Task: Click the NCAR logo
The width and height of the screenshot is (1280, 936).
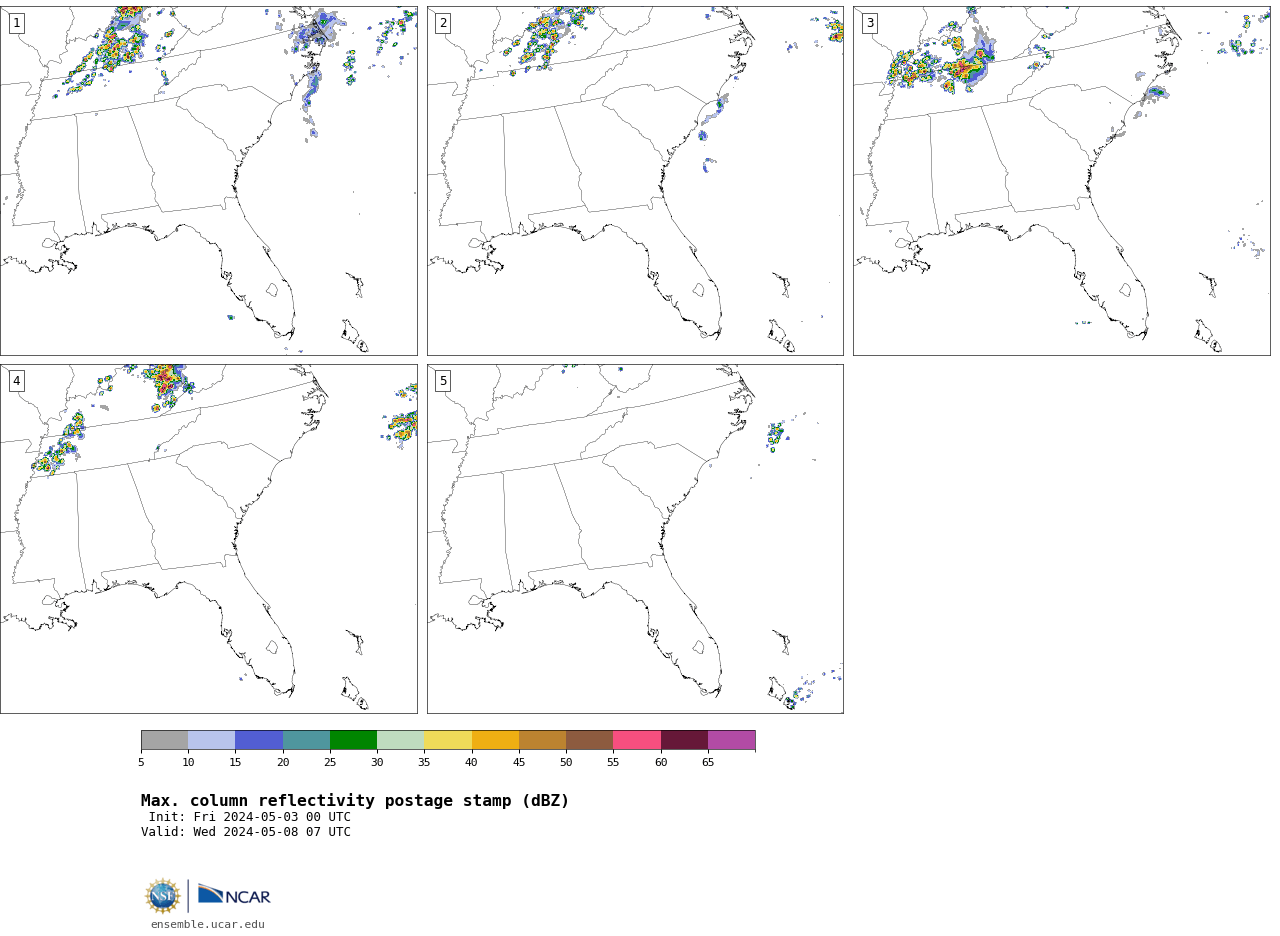Action: pos(234,896)
